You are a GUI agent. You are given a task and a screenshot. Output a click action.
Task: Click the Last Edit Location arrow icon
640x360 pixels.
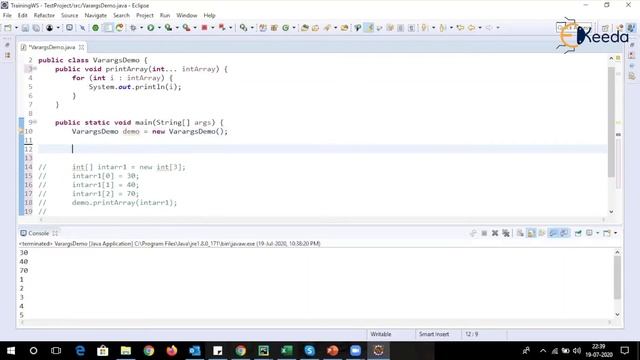(x=460, y=28)
